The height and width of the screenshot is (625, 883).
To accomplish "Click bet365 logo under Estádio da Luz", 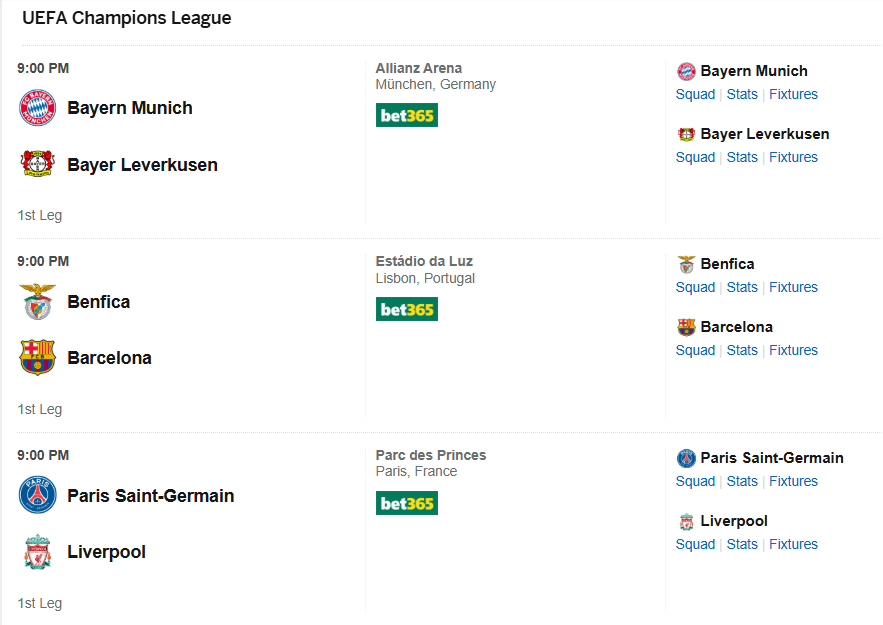I will coord(407,309).
